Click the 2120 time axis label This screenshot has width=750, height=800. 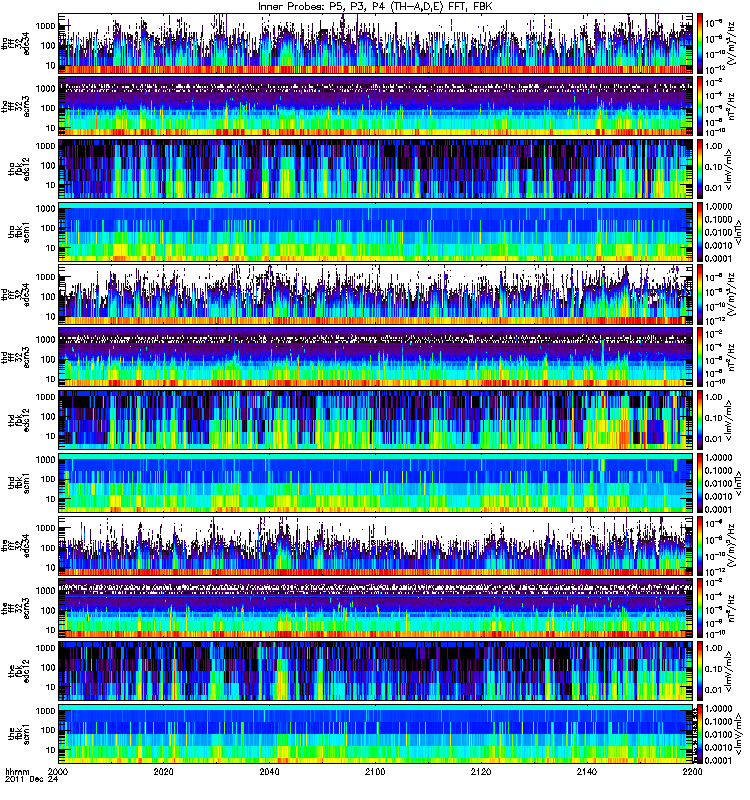point(481,772)
